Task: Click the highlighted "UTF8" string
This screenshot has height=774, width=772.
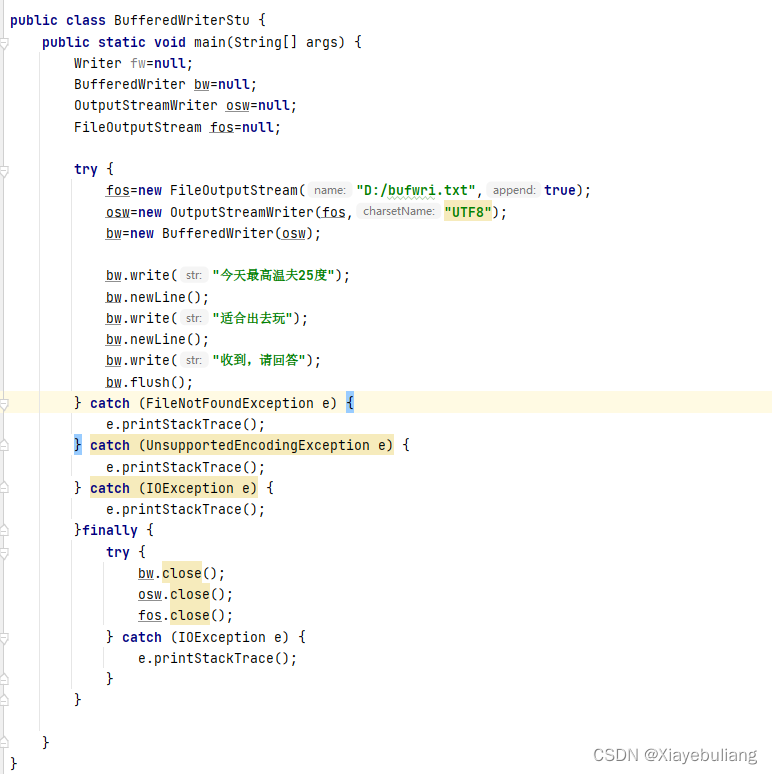Action: pos(467,212)
